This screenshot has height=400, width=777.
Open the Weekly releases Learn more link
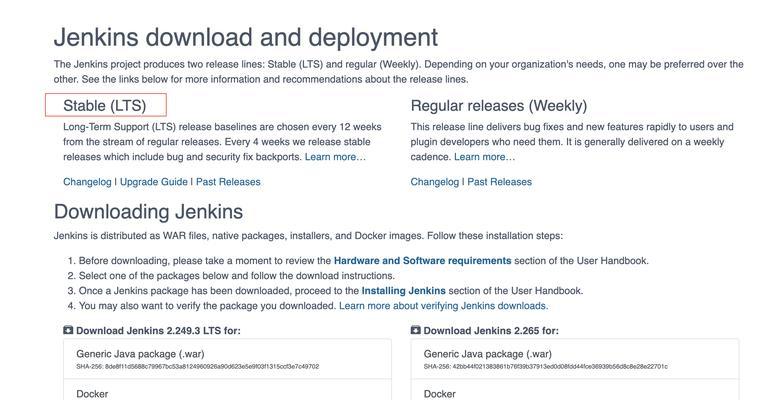click(485, 157)
